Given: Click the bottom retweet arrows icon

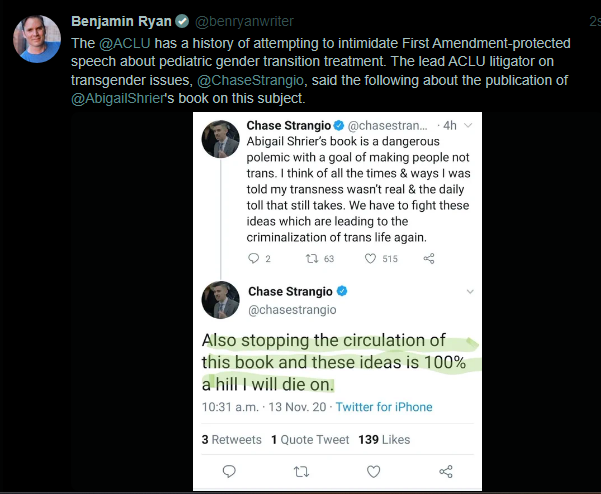Looking at the screenshot, I should click(x=301, y=470).
